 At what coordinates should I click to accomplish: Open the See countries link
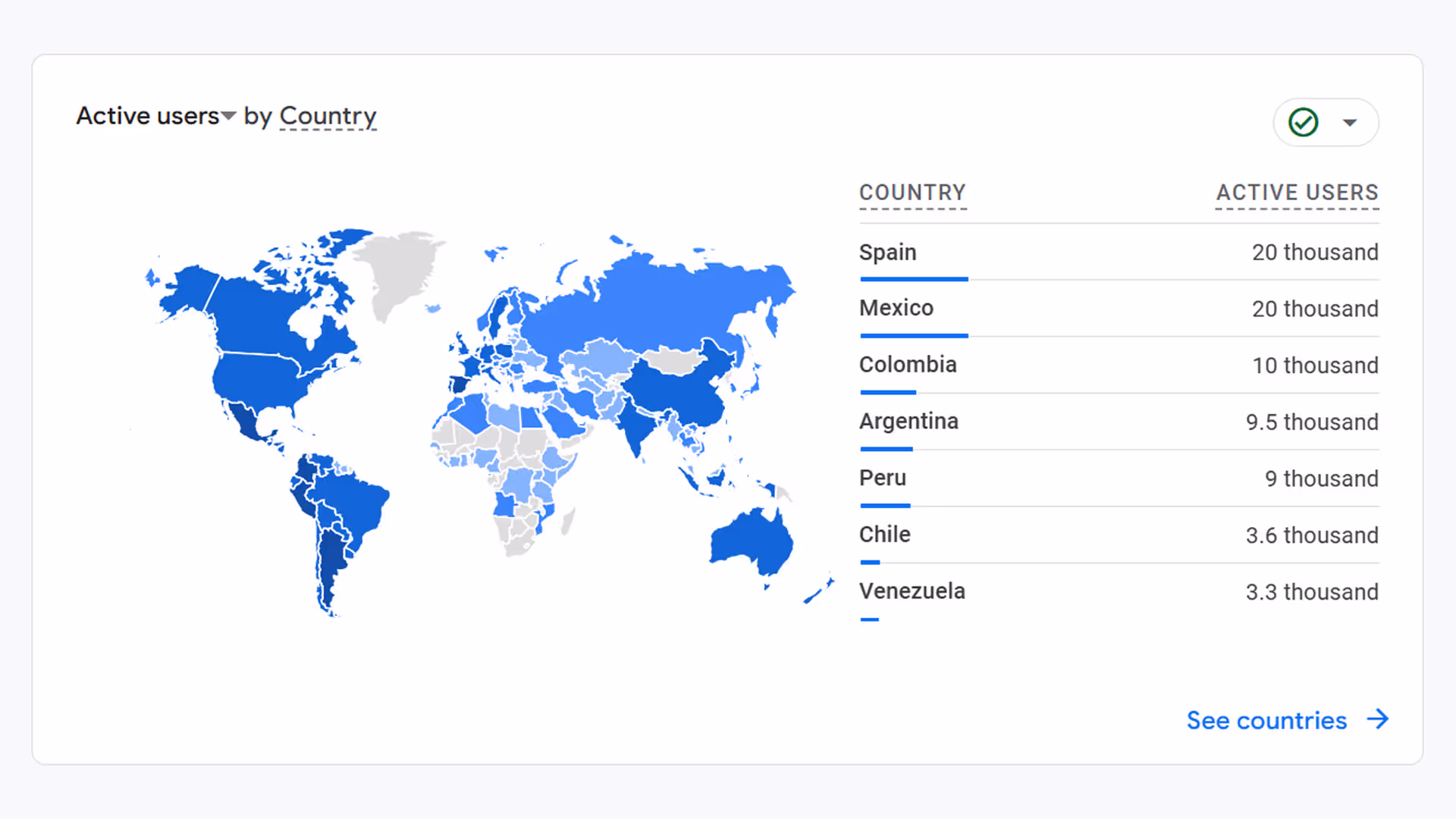pyautogui.click(x=1266, y=720)
